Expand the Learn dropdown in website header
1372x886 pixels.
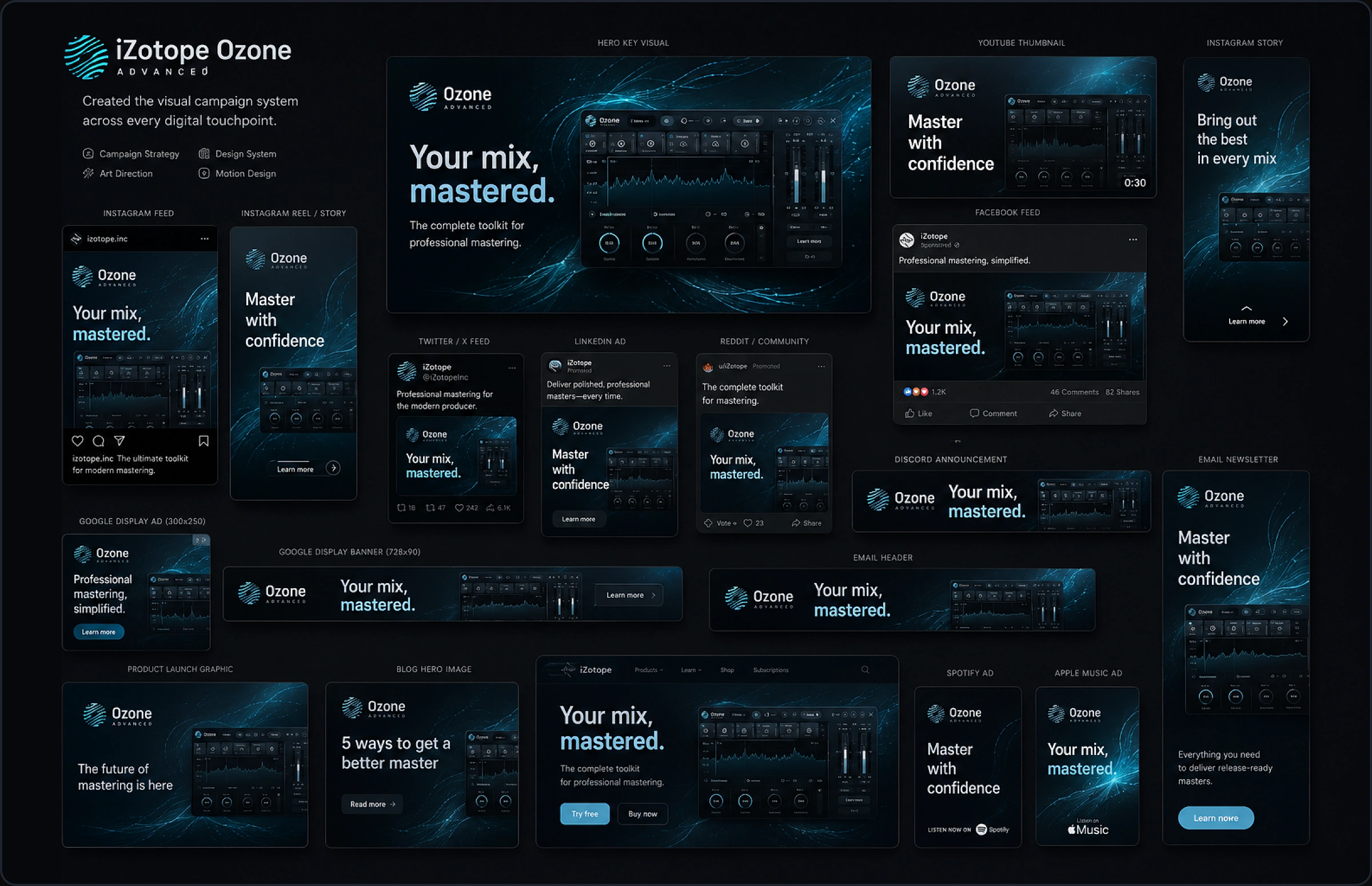tap(691, 671)
